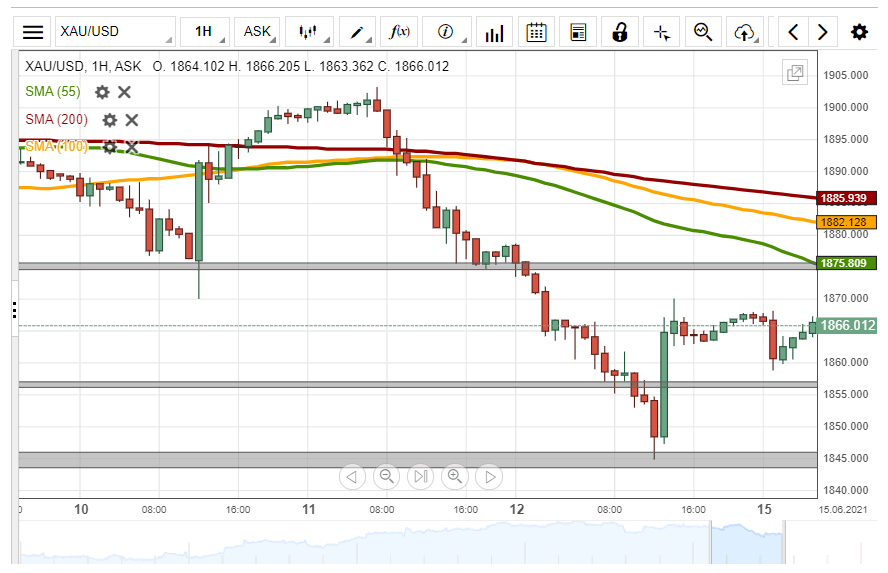Zoom in the chart with plus magnifier

(x=455, y=477)
